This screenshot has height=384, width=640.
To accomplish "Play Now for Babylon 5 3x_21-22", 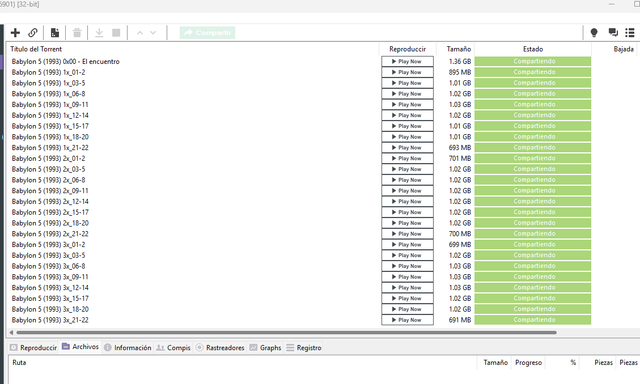I will coord(407,320).
